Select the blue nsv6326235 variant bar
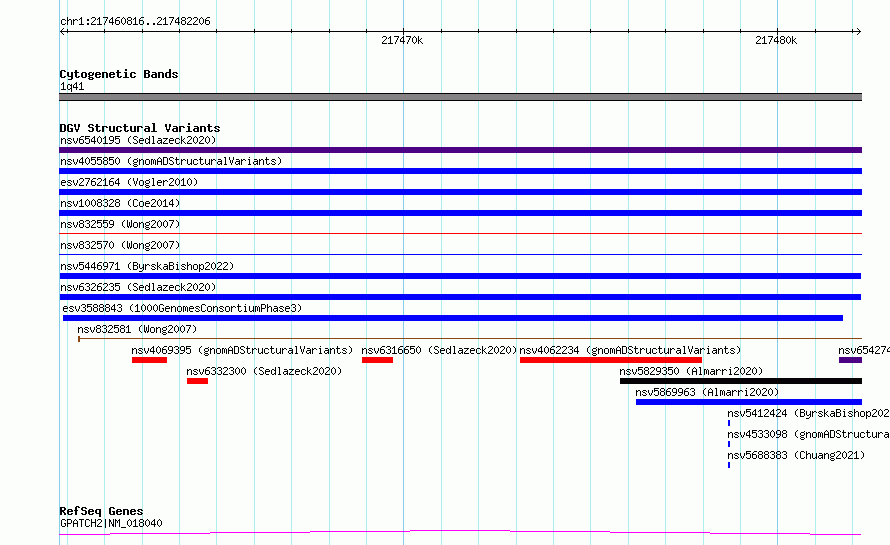This screenshot has width=890, height=545. tap(460, 297)
